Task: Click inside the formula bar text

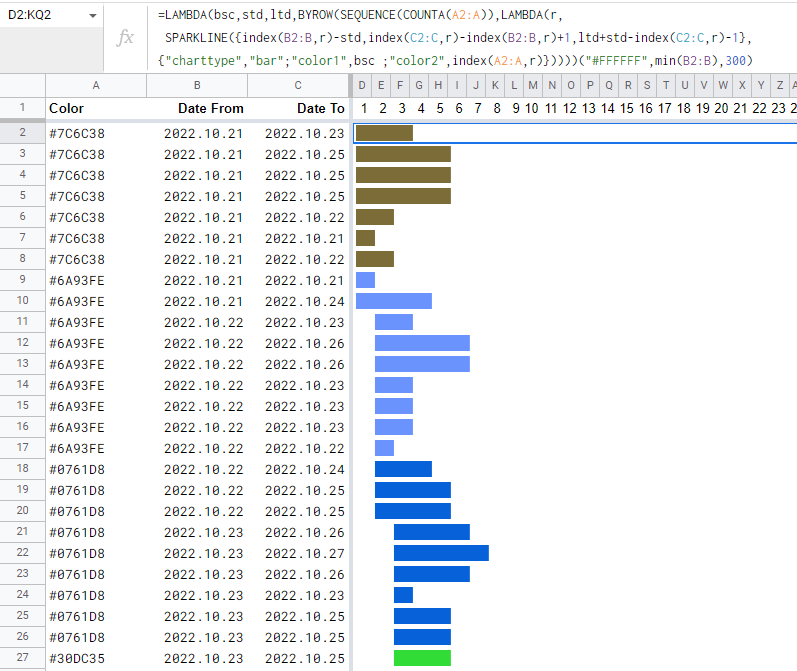Action: pos(455,38)
